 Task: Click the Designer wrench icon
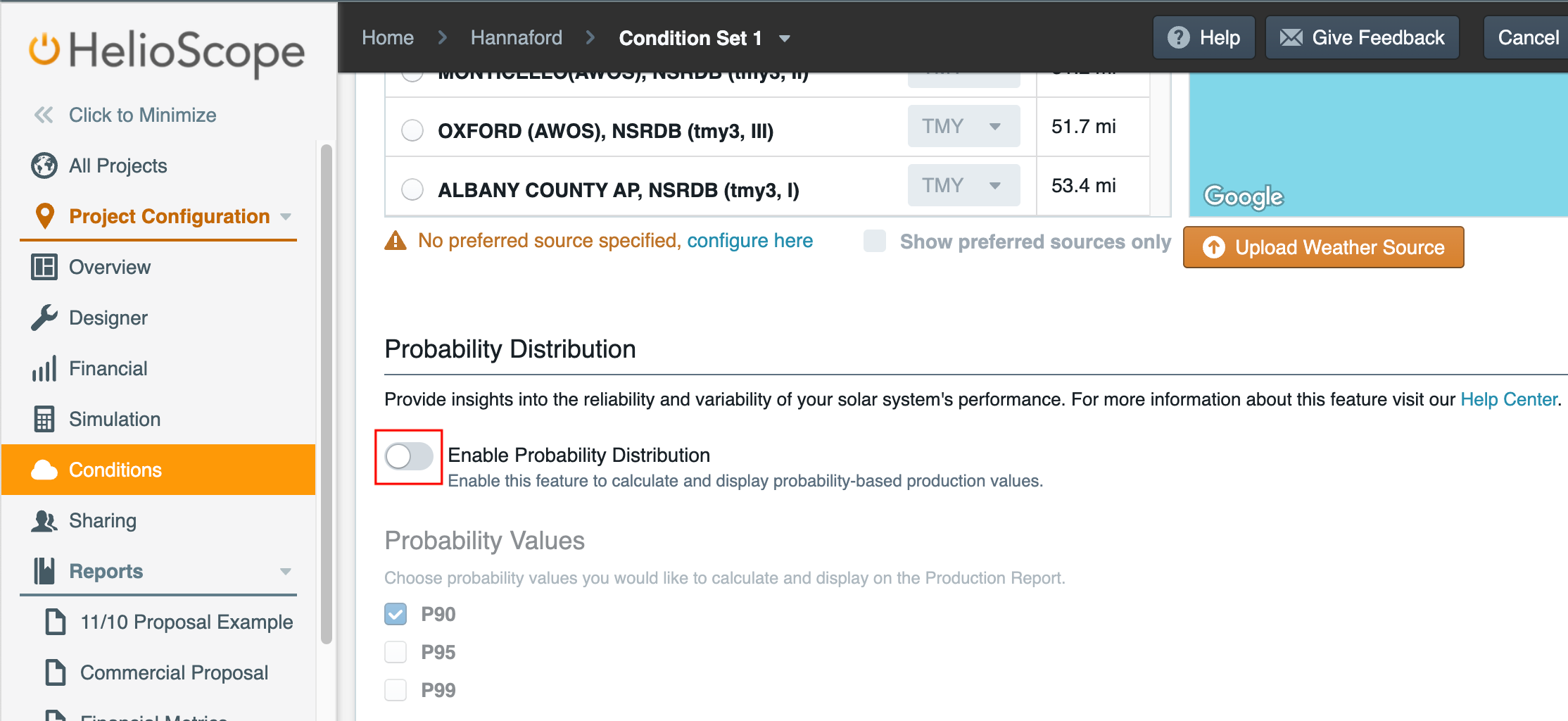pyautogui.click(x=44, y=318)
